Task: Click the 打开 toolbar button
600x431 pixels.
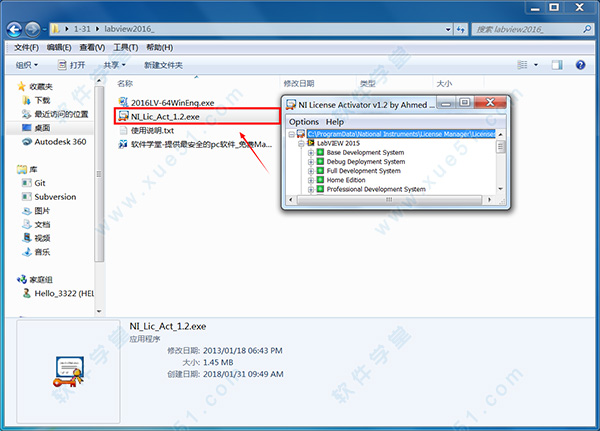Action: 72,65
